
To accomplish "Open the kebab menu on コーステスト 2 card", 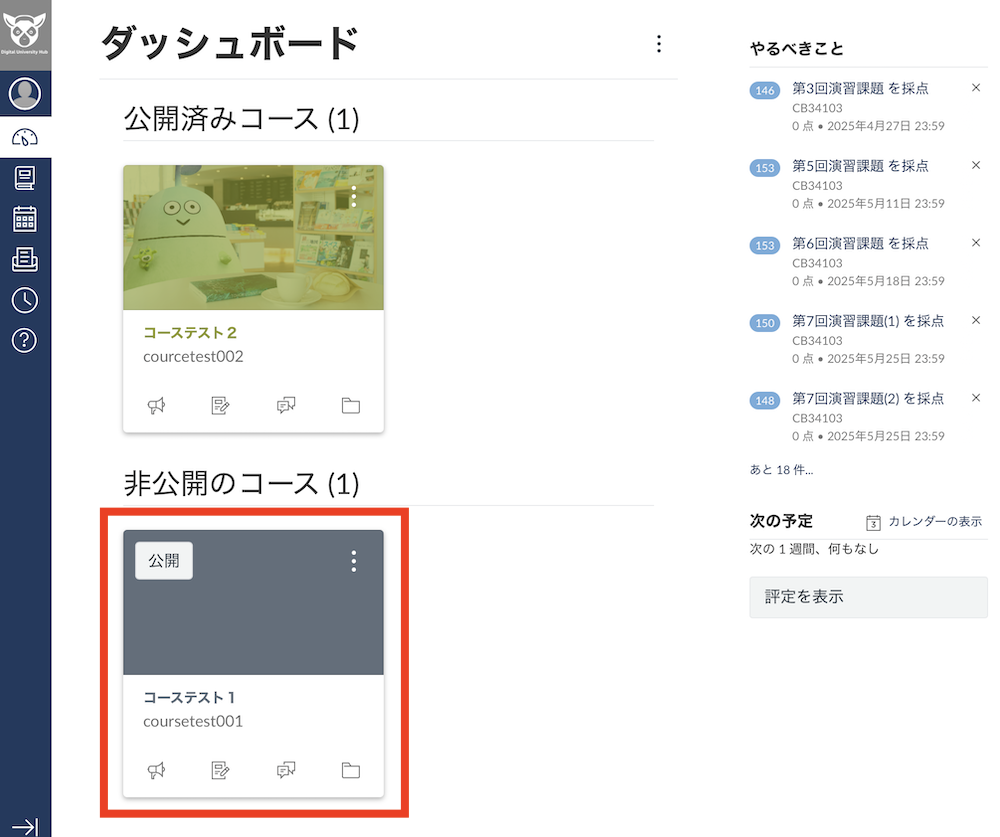I will coord(353,197).
